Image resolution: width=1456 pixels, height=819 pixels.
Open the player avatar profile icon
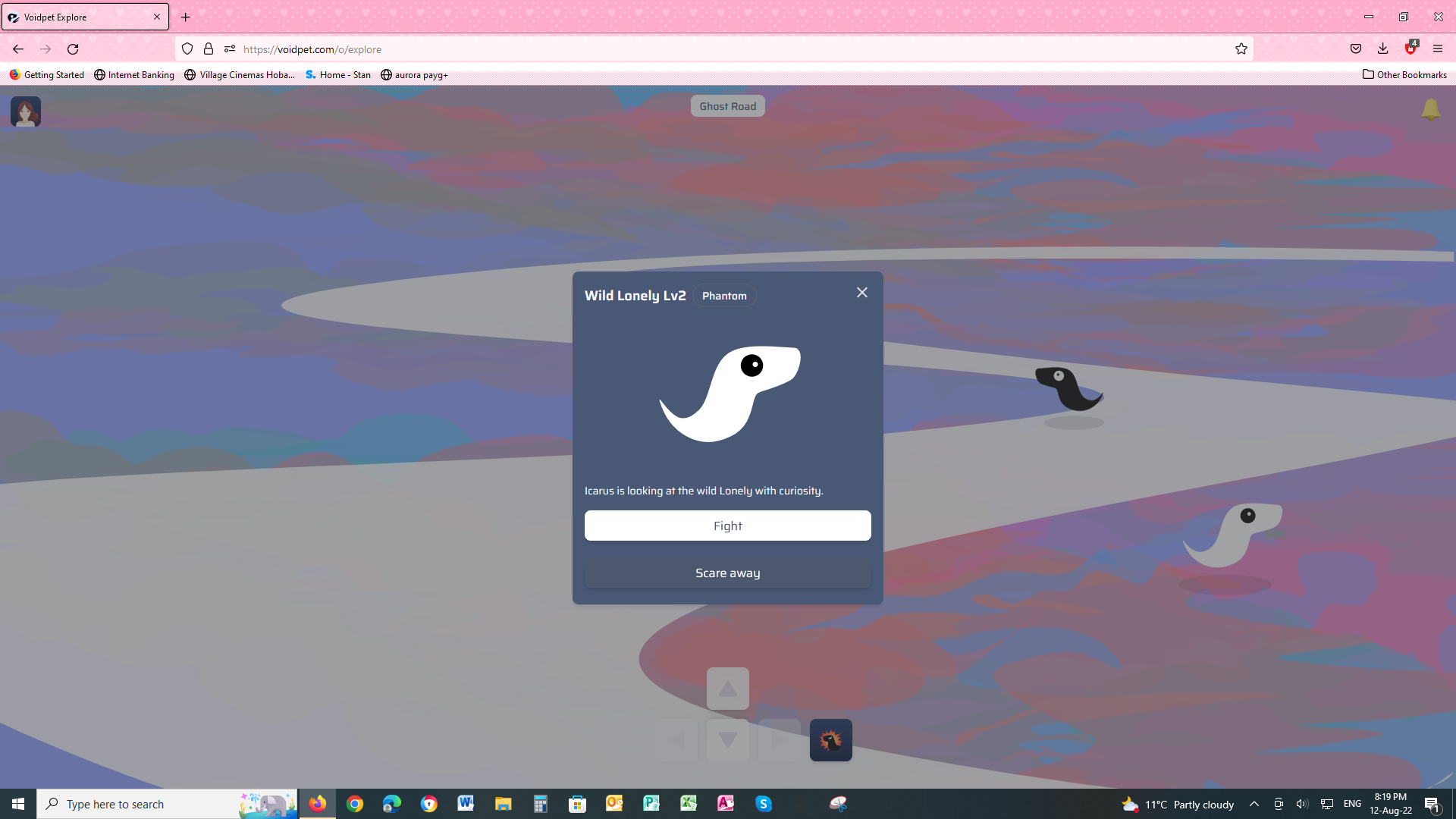tap(26, 111)
